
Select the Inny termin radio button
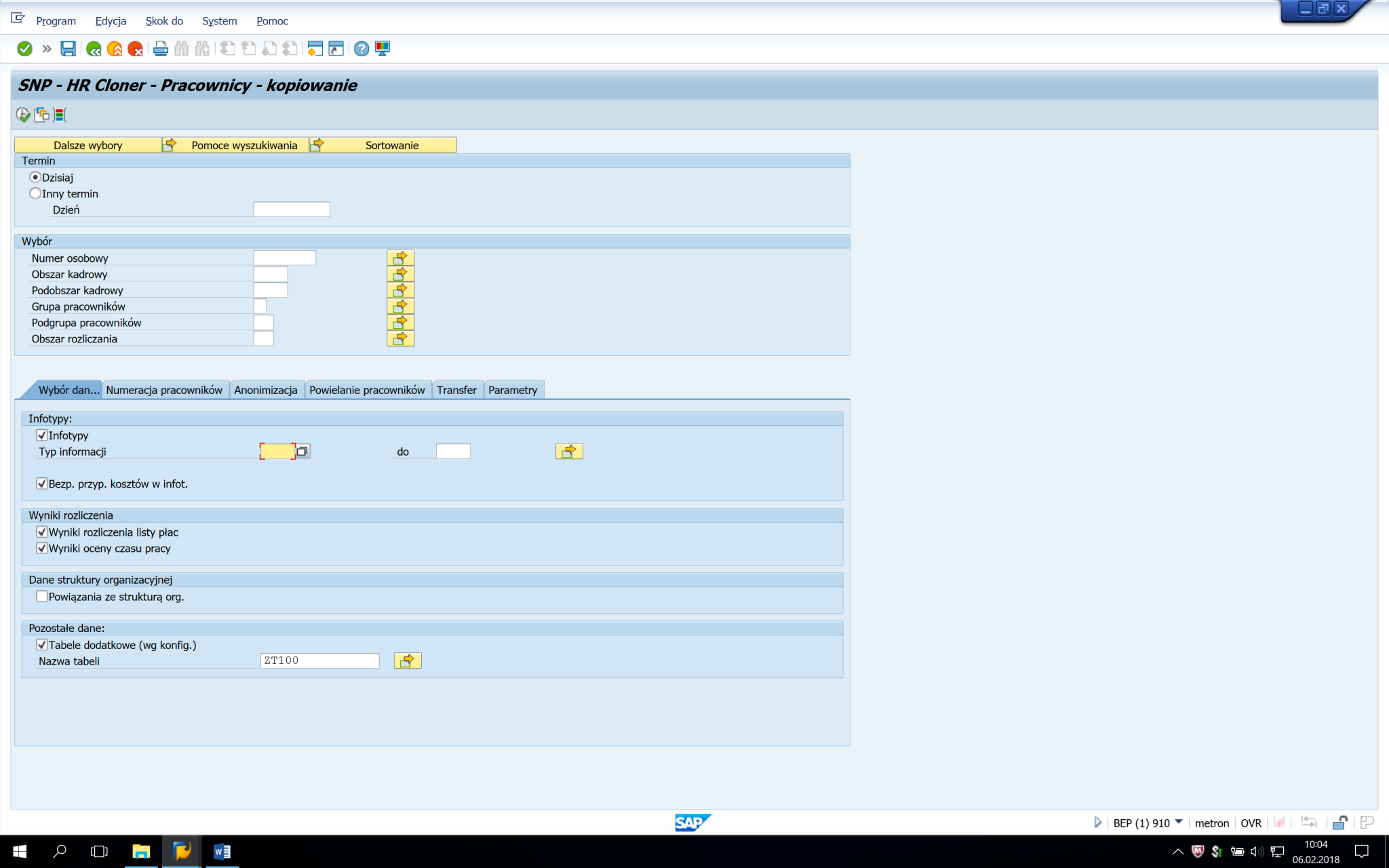tap(35, 193)
